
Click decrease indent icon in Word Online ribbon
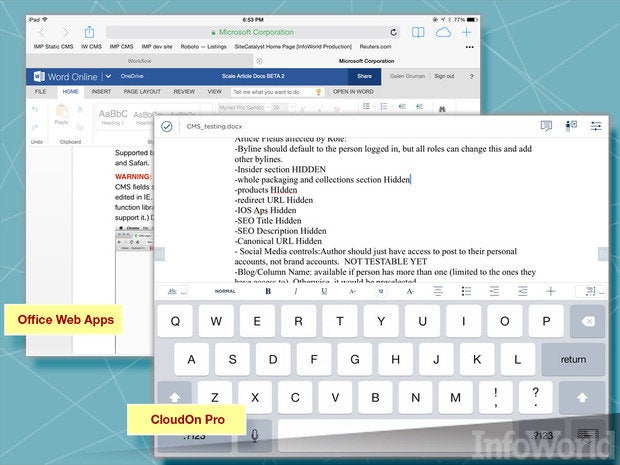click(402, 106)
